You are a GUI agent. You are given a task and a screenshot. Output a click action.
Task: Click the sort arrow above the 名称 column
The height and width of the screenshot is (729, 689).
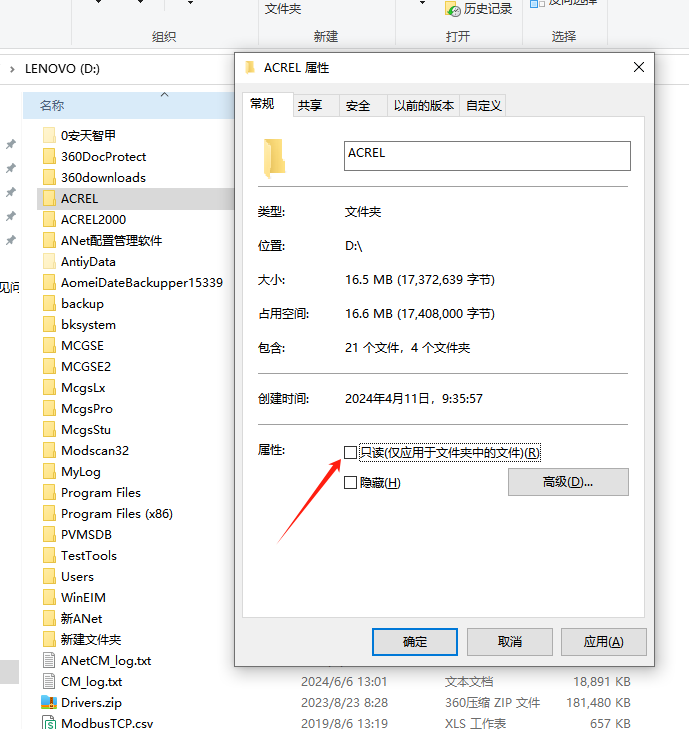[164, 95]
